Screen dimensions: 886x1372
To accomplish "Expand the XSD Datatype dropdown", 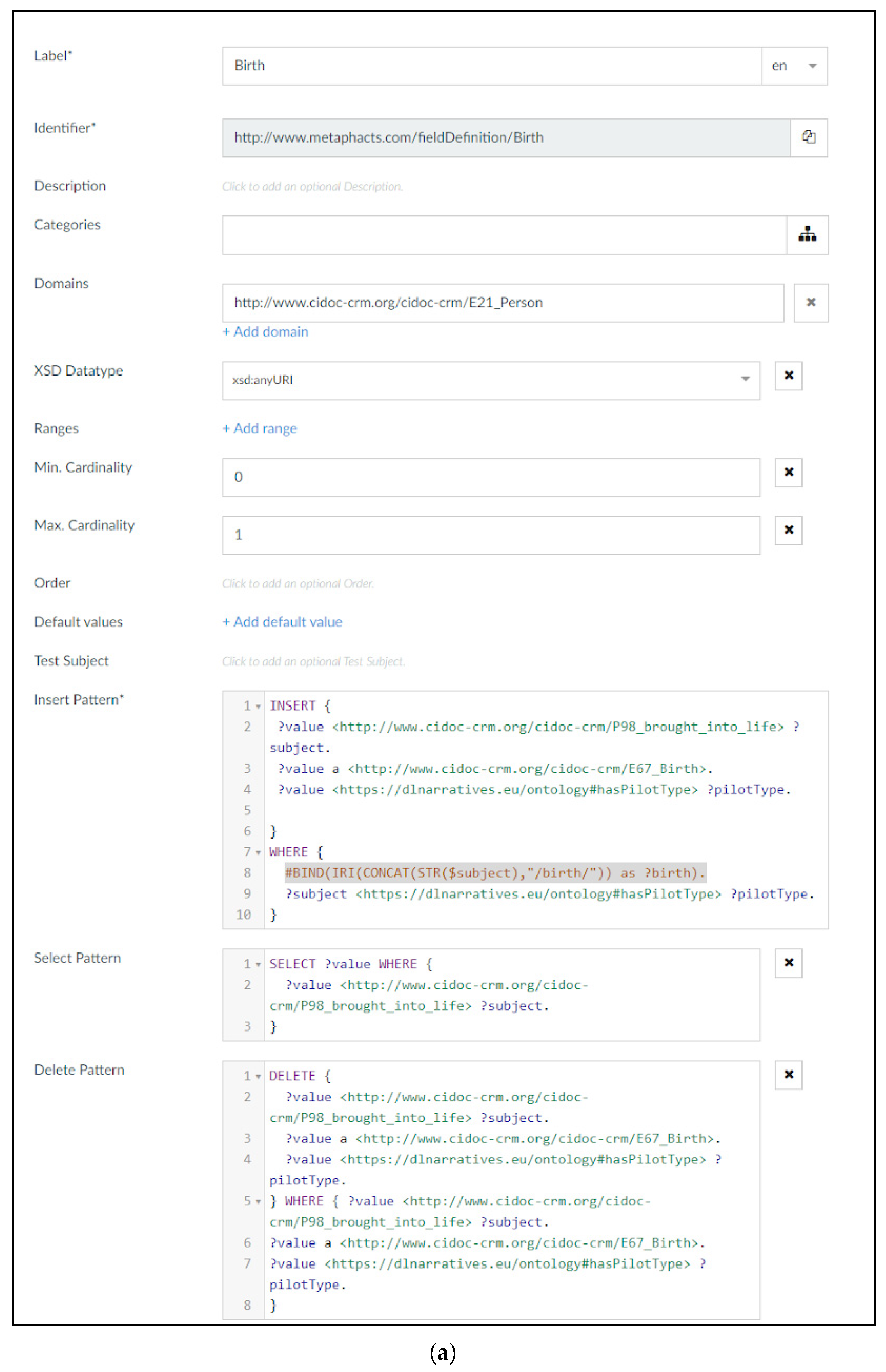I will pos(745,379).
